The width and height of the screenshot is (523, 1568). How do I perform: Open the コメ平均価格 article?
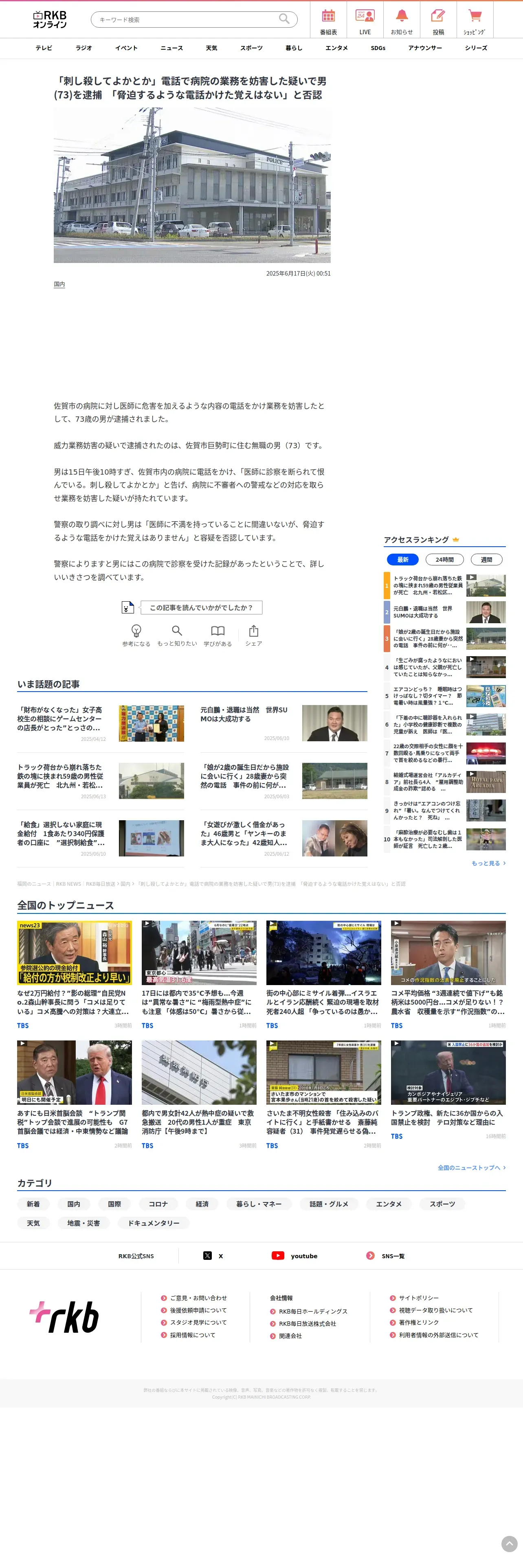coord(448,976)
